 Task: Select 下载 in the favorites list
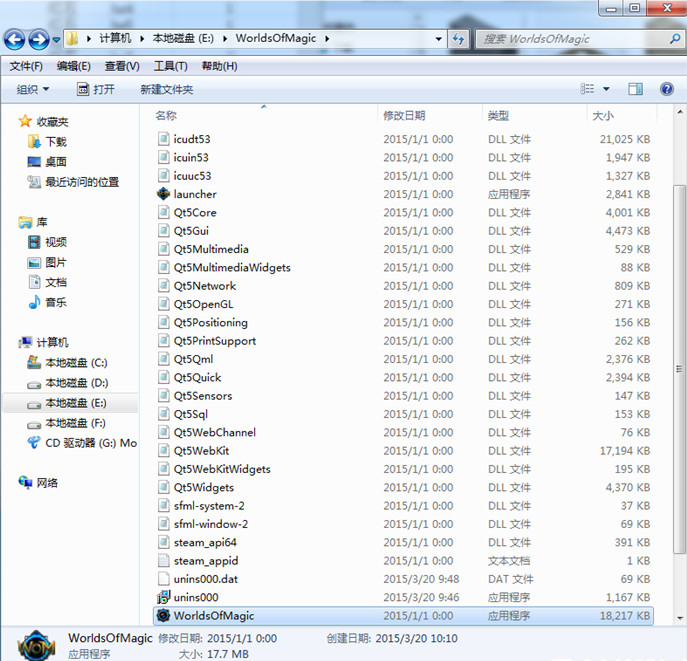pos(56,142)
